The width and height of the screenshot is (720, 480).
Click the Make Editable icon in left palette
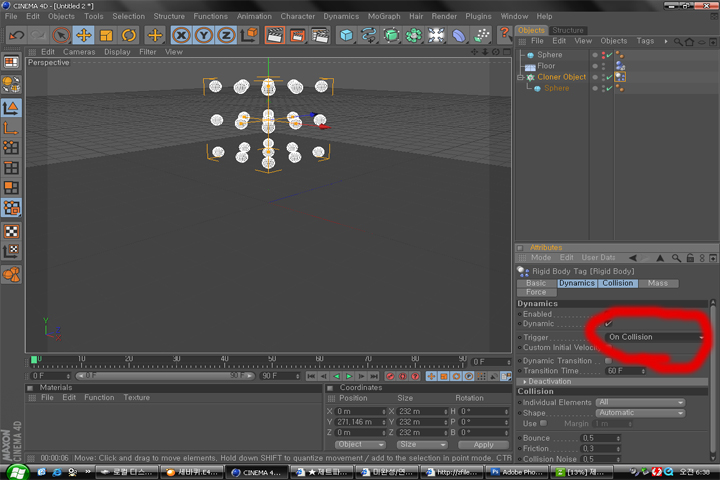click(x=11, y=84)
